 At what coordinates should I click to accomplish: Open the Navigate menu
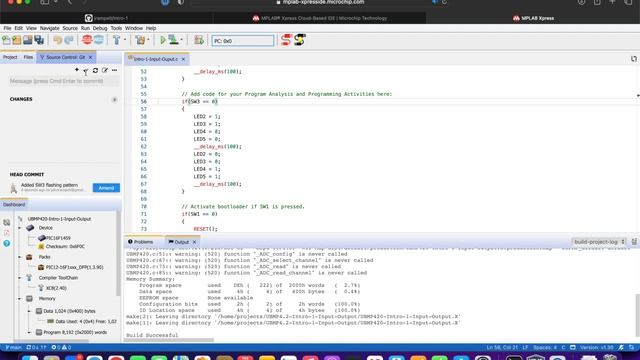pos(50,28)
